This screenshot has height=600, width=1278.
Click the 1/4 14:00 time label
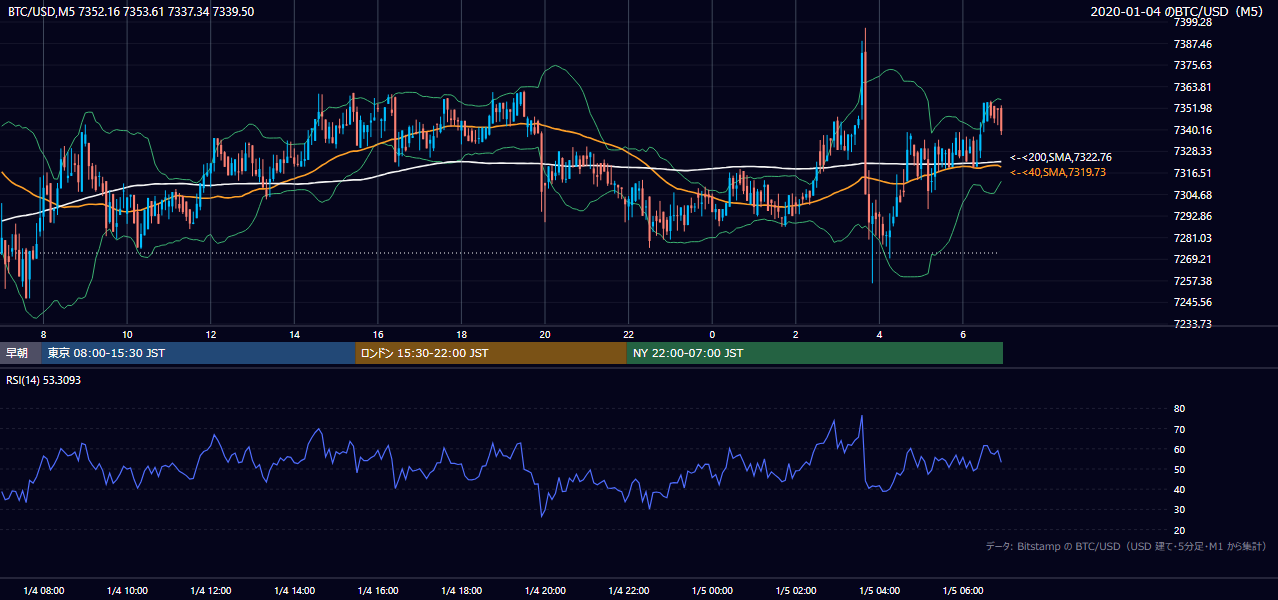coord(294,591)
